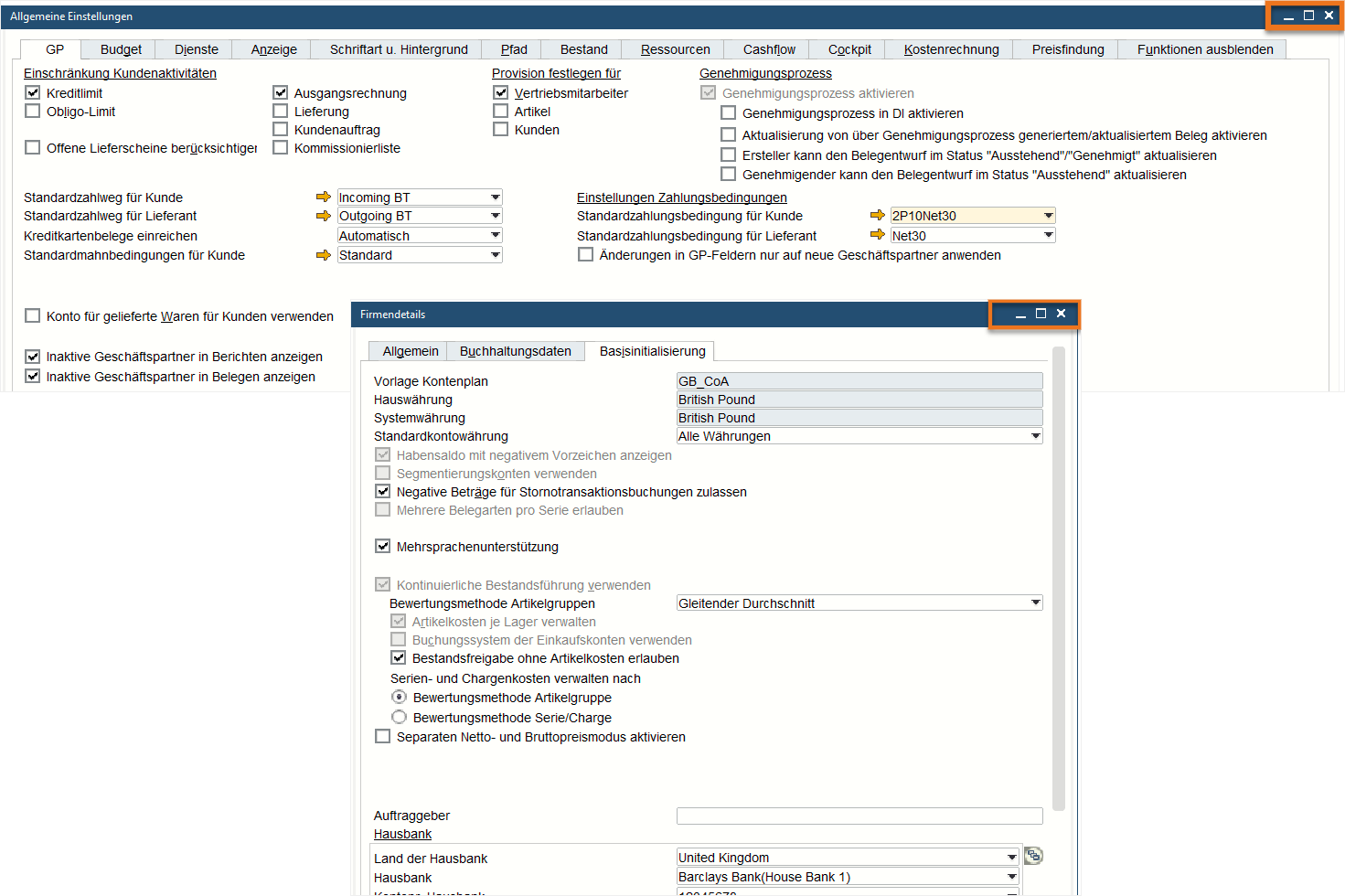Open the Incoming BT payment method dropdown
The image size is (1345, 896).
click(x=494, y=197)
